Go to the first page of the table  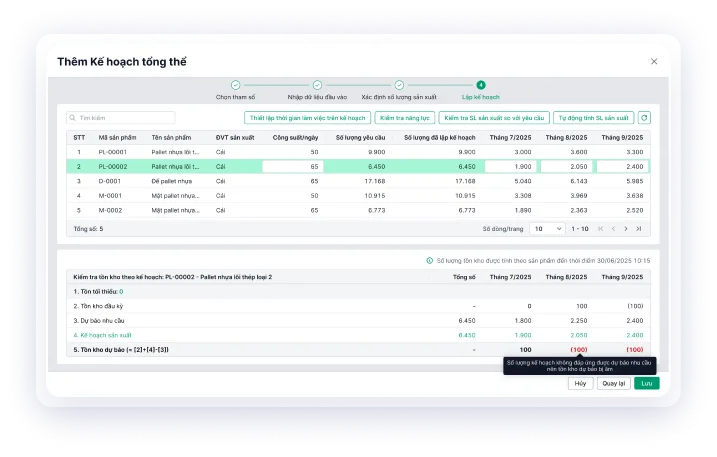[x=601, y=229]
